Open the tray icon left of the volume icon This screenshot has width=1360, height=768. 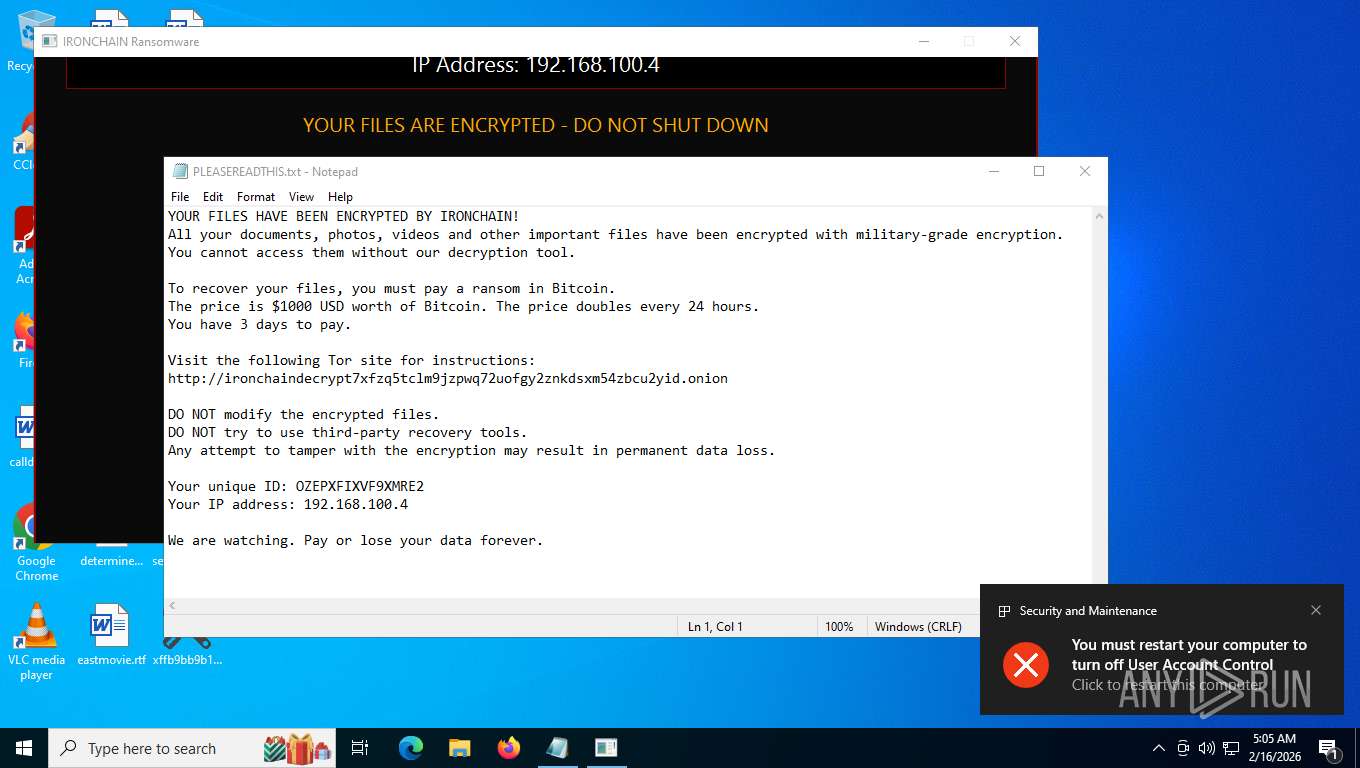[1183, 748]
